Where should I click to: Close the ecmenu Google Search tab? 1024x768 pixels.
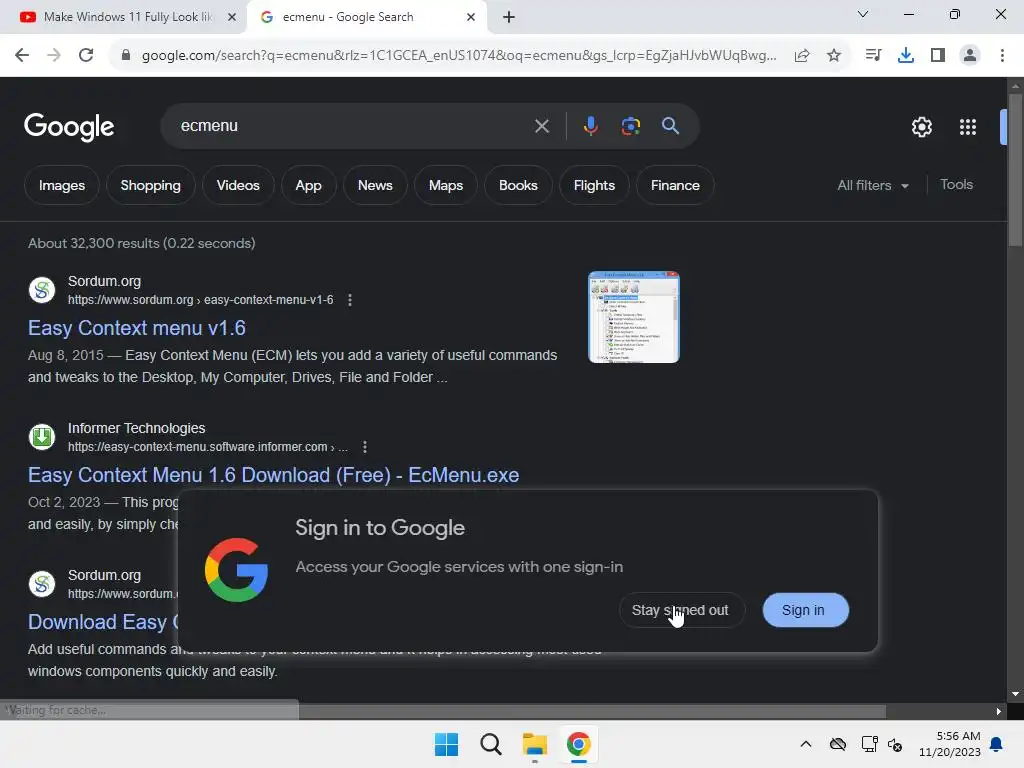(471, 17)
